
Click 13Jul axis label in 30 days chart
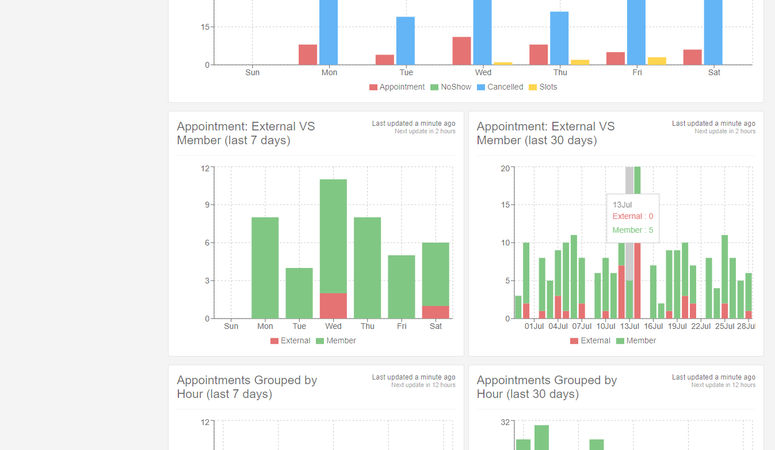click(x=630, y=326)
